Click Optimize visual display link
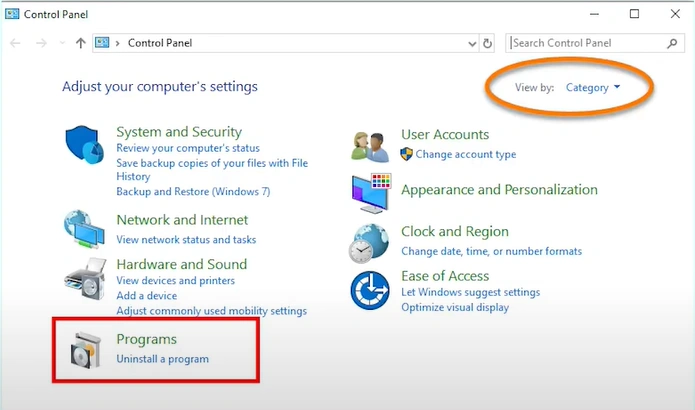The image size is (695, 410). coord(455,307)
